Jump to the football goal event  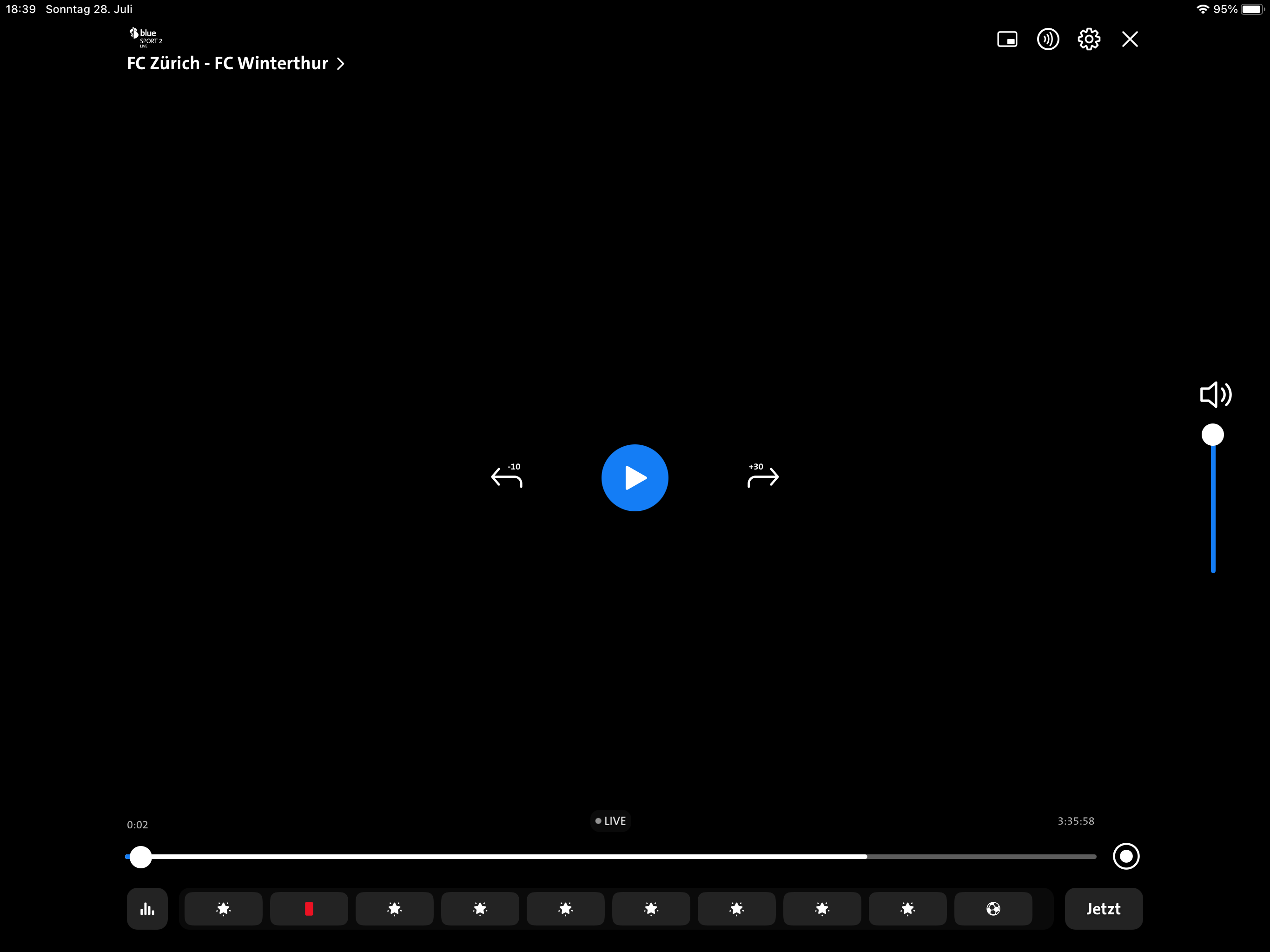(992, 908)
